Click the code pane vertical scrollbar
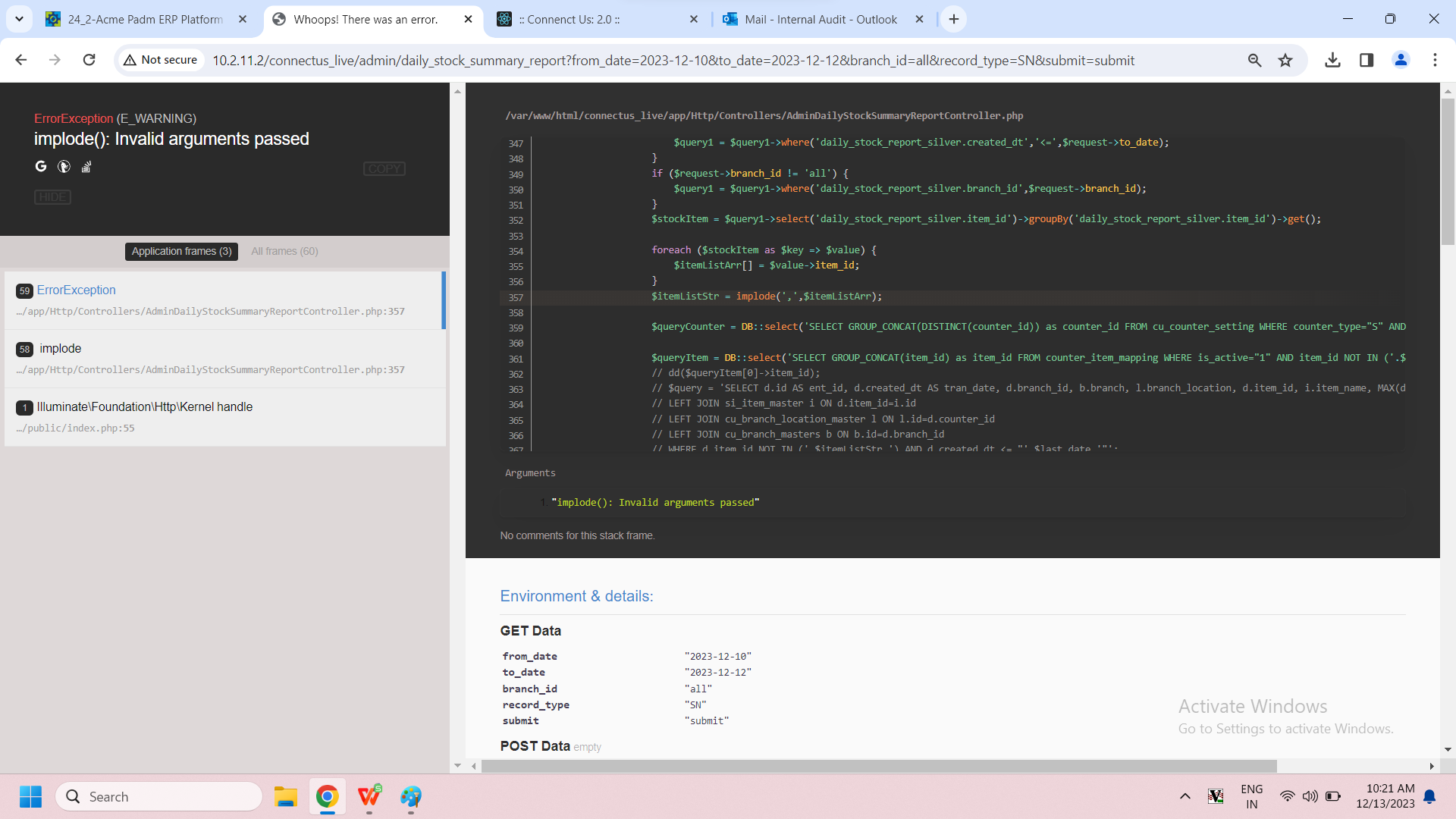 1448,172
